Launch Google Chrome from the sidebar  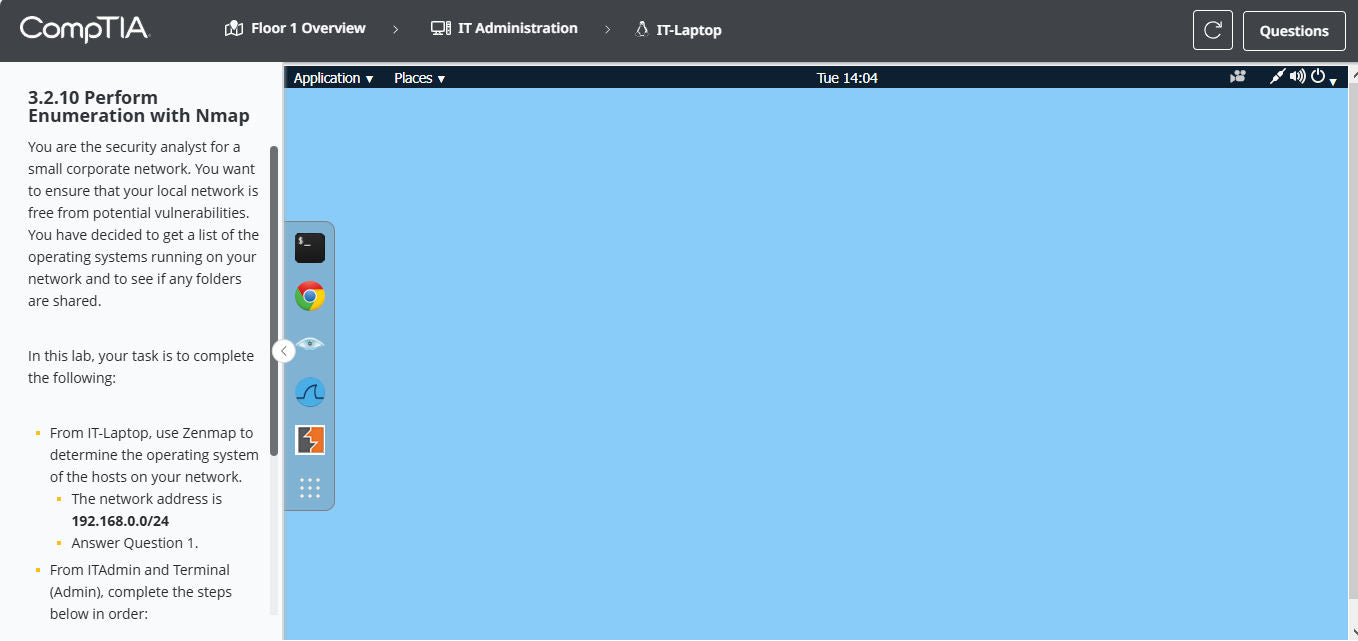(x=309, y=295)
